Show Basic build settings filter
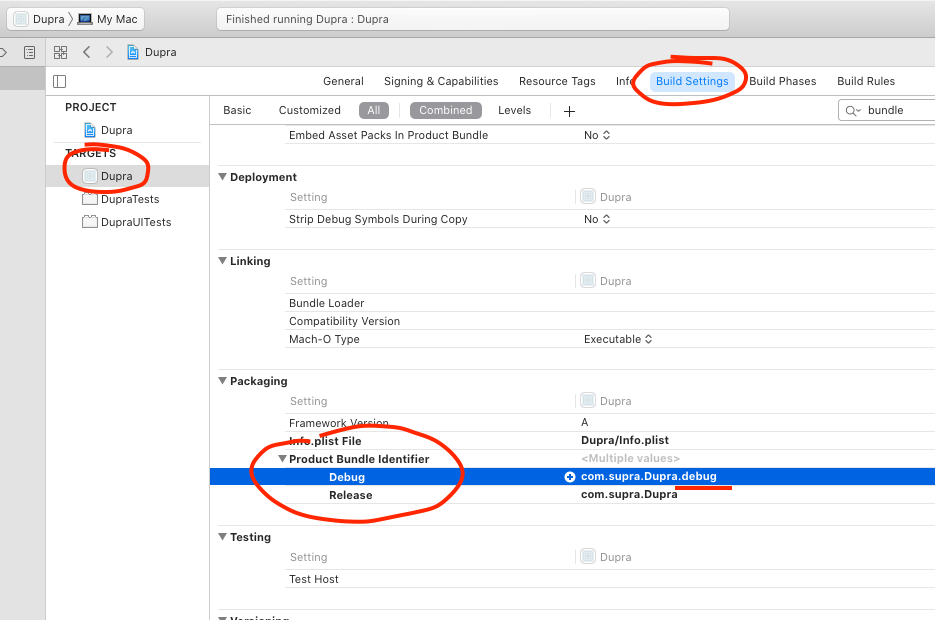The width and height of the screenshot is (935, 620). pyautogui.click(x=237, y=110)
